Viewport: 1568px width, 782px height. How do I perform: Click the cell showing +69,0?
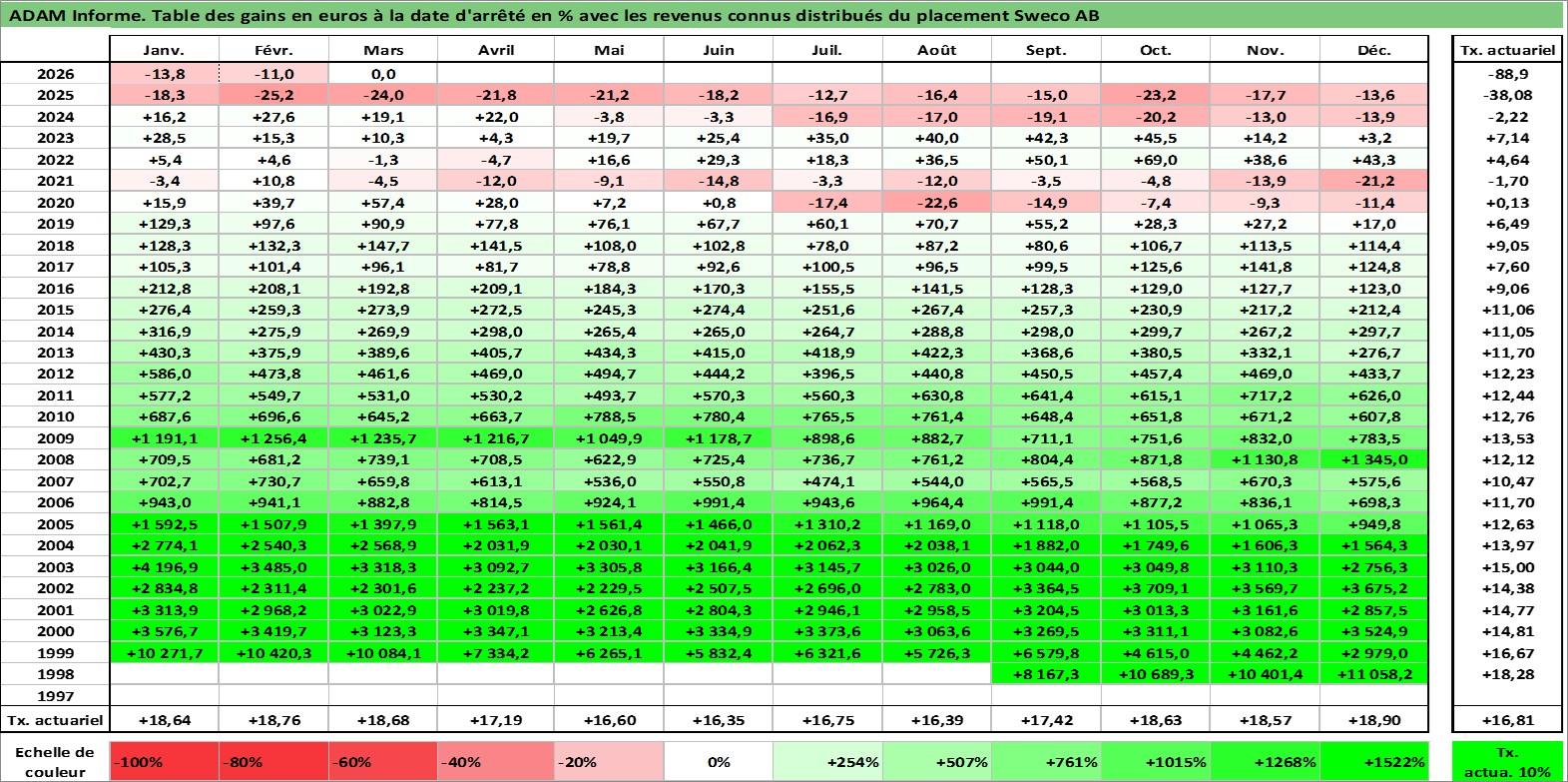click(x=1156, y=160)
